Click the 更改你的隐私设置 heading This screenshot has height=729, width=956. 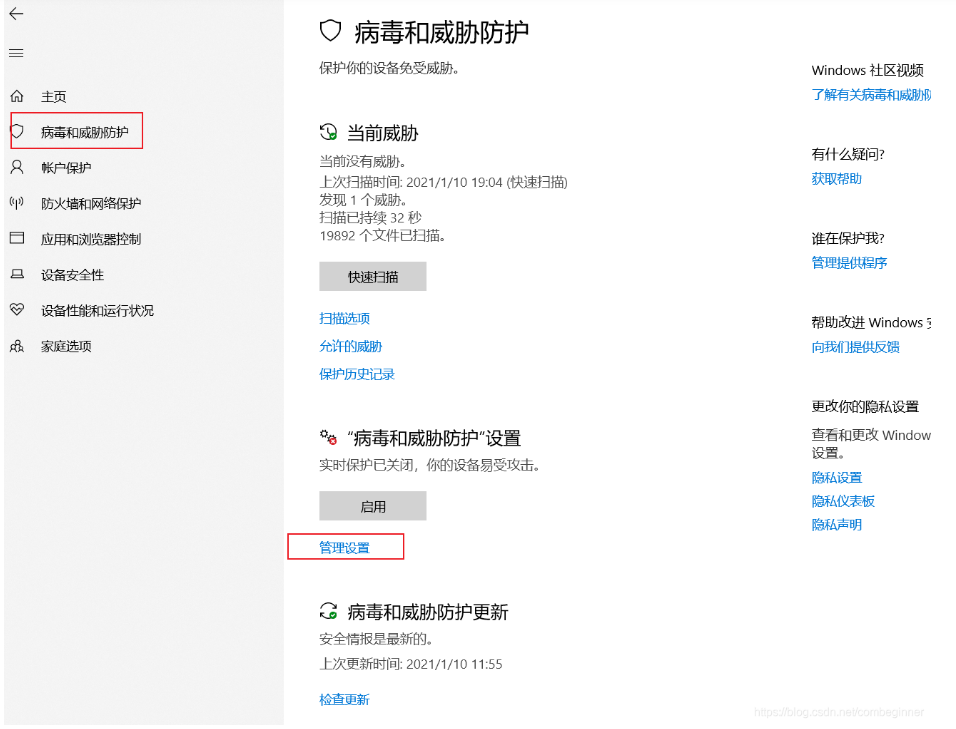pyautogui.click(x=865, y=407)
